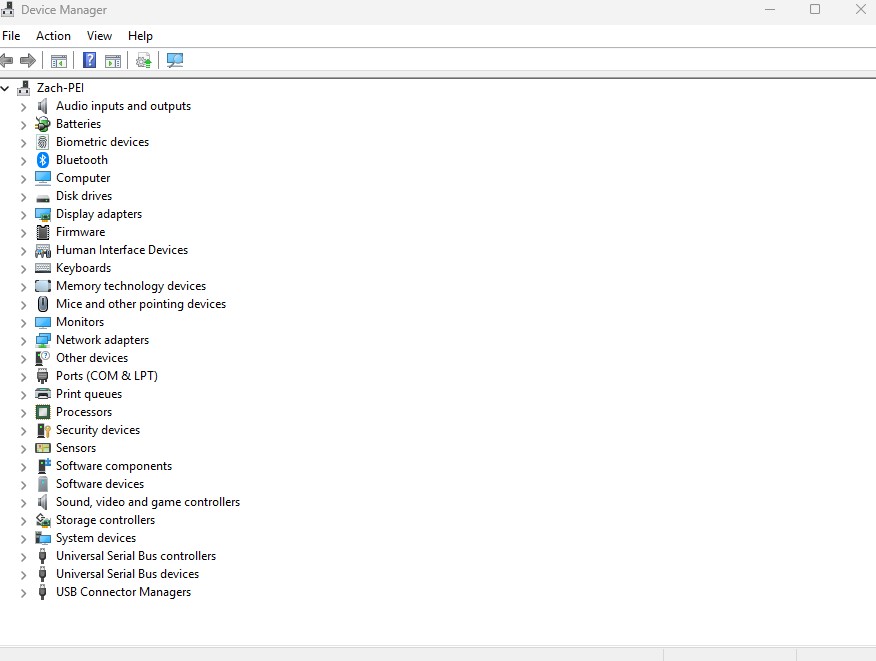Select the Print queues item
The image size is (876, 661).
pos(89,394)
